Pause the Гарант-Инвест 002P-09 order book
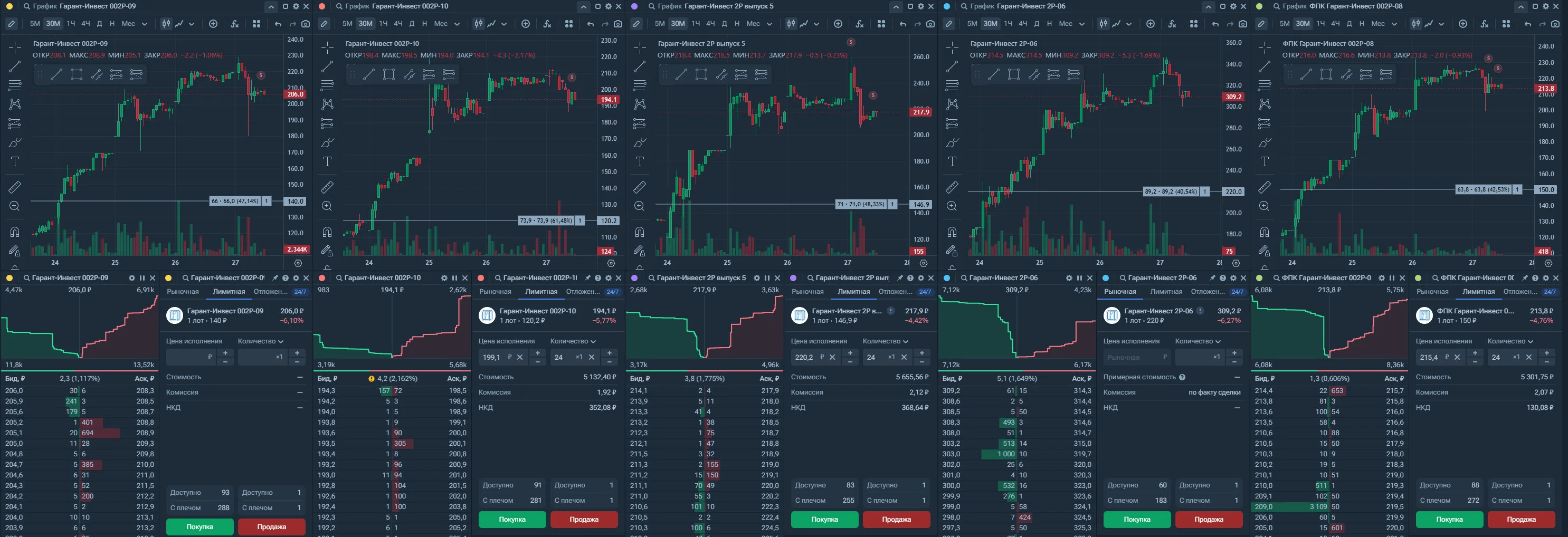This screenshot has width=1568, height=537. coord(142,278)
